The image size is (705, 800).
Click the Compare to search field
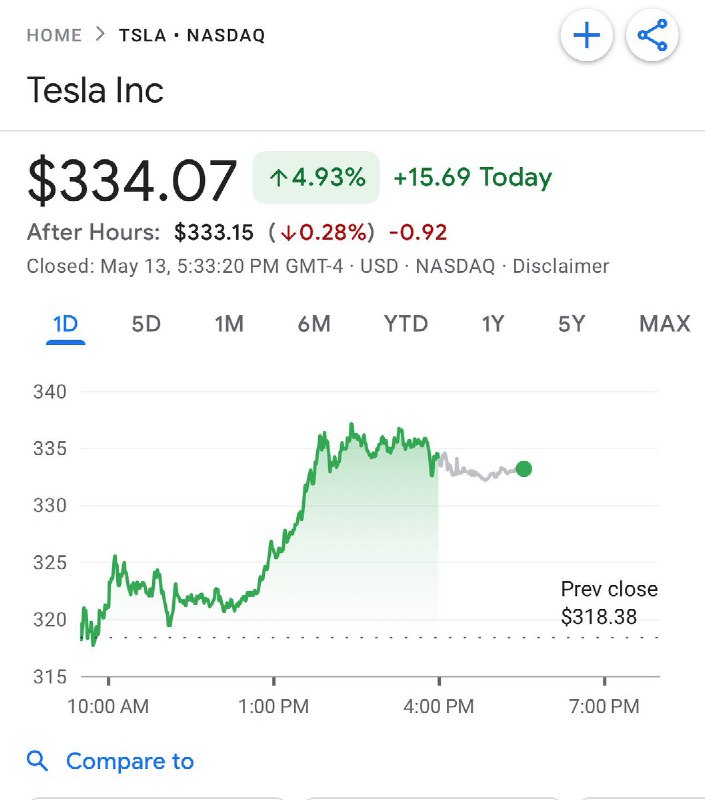coord(132,761)
